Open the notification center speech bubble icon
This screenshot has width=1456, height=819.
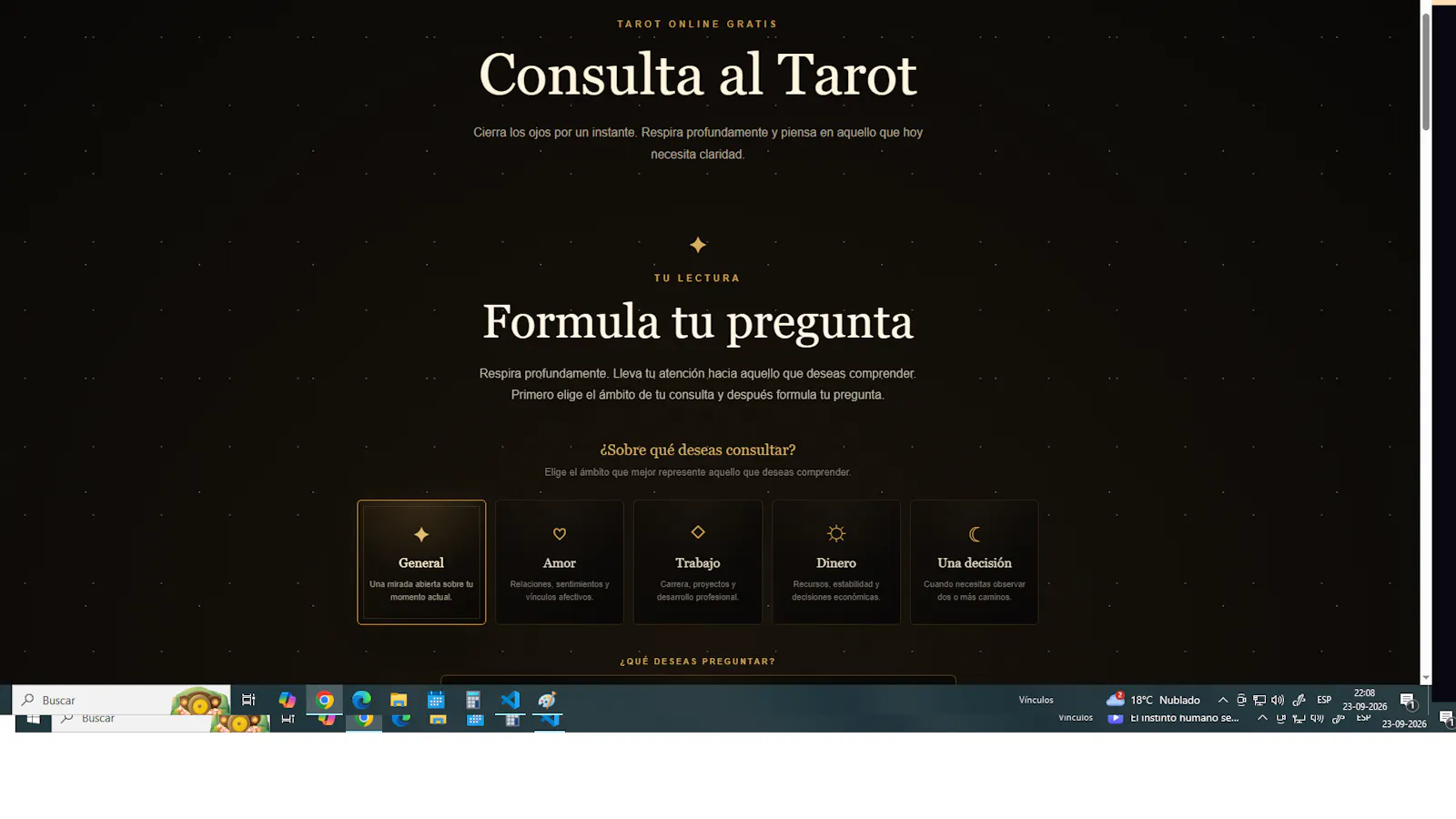[1408, 700]
